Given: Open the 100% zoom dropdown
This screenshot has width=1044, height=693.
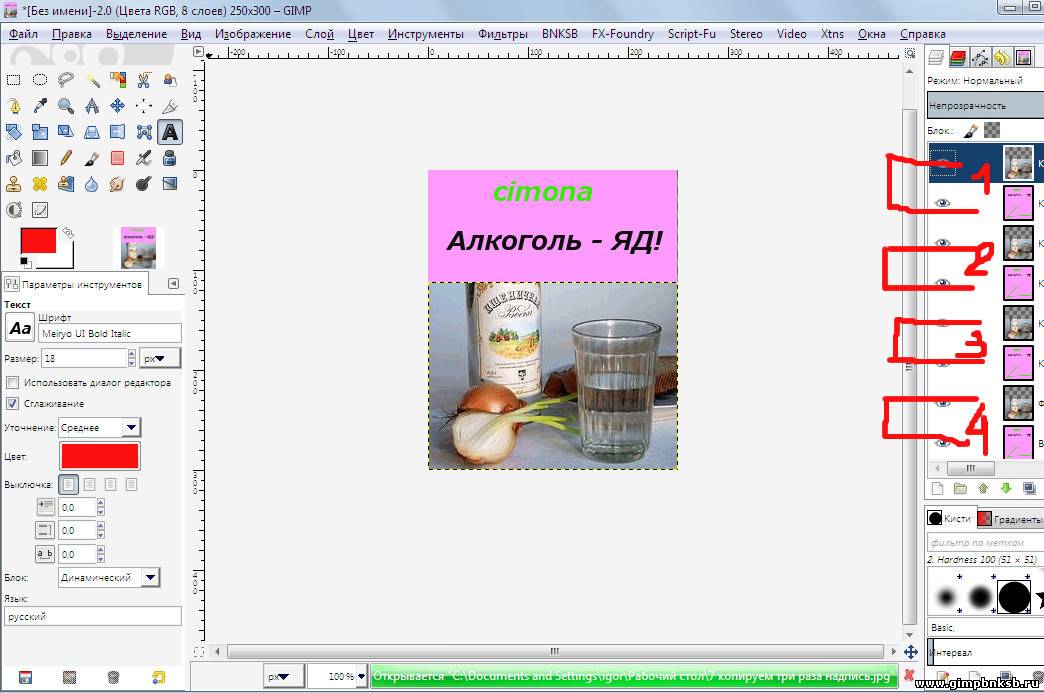Looking at the screenshot, I should (362, 676).
